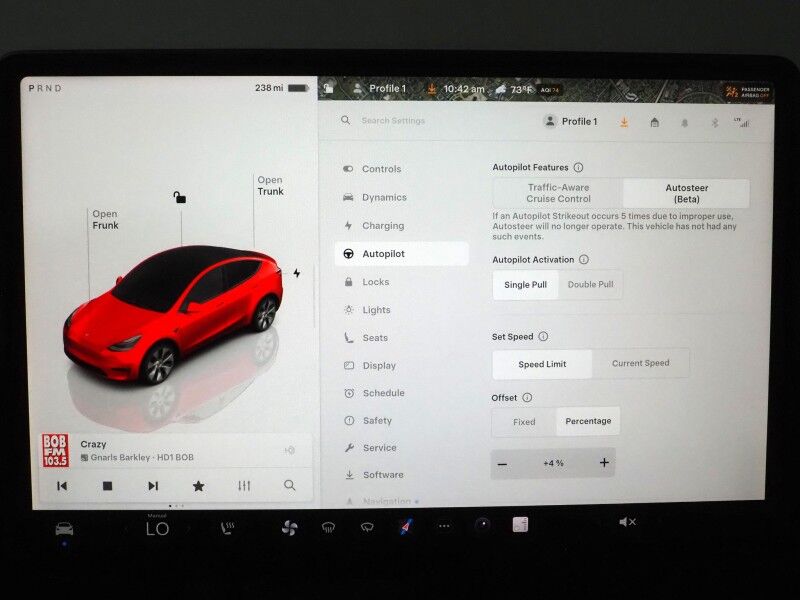Viewport: 800px width, 600px height.
Task: Increase the offset percentage with the plus button
Action: [603, 463]
